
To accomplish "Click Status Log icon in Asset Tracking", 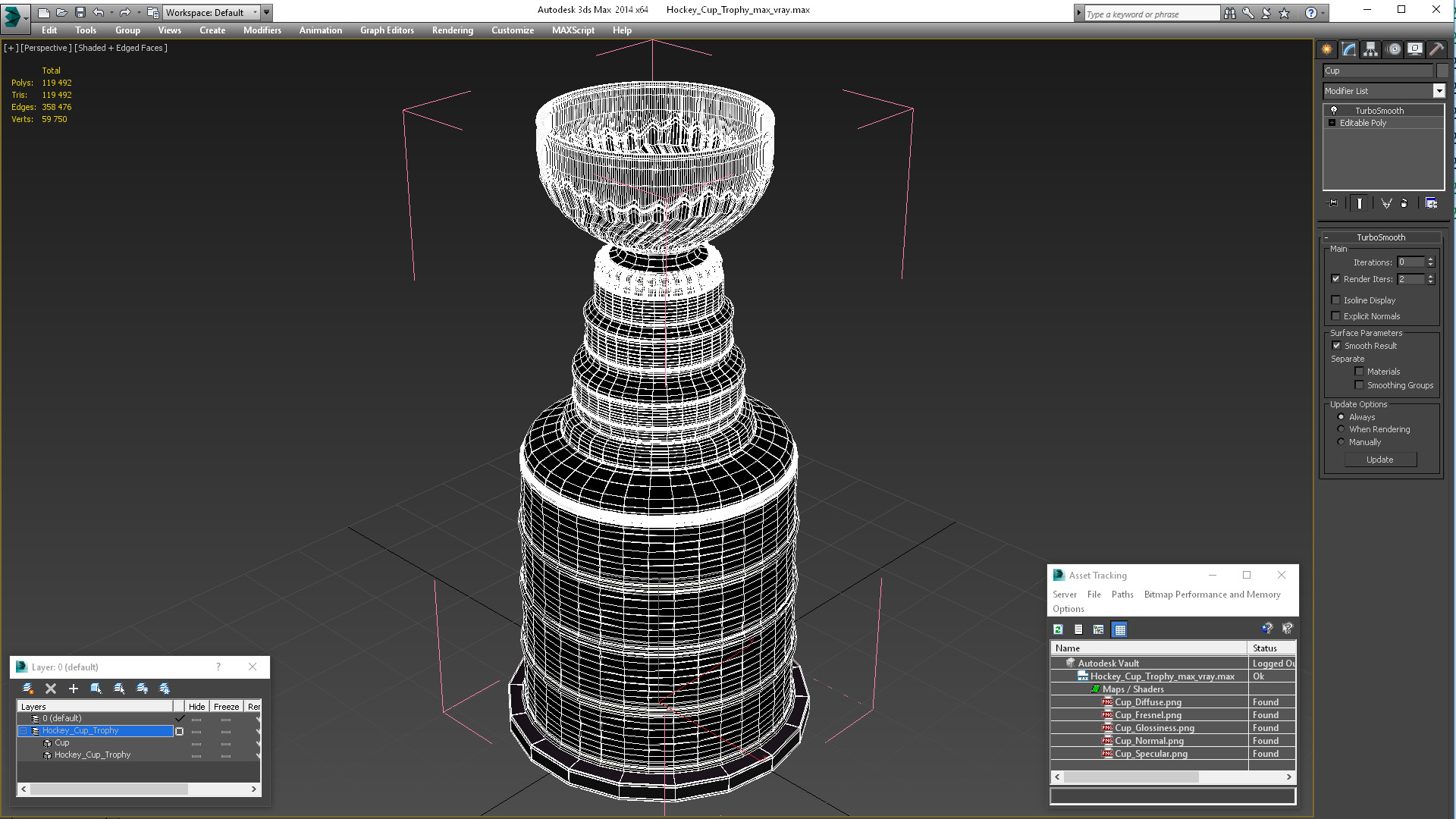I will click(1078, 629).
